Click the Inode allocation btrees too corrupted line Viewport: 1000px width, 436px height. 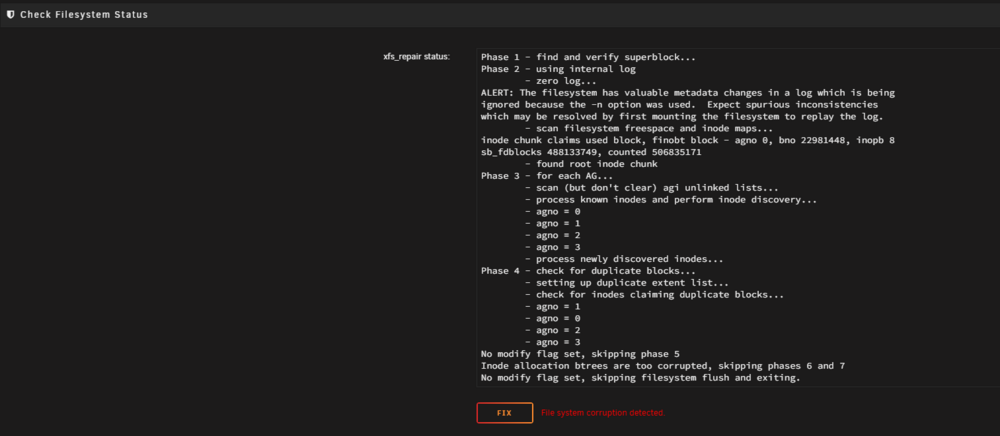pyautogui.click(x=663, y=367)
